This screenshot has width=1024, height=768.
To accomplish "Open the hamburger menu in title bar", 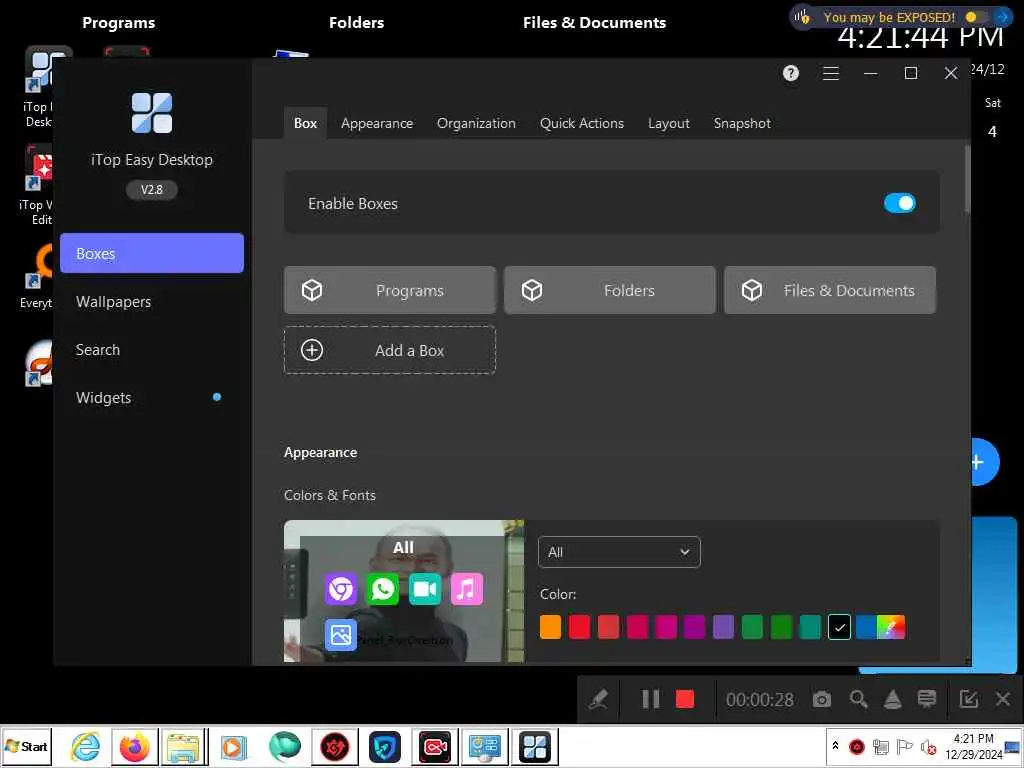I will [831, 73].
